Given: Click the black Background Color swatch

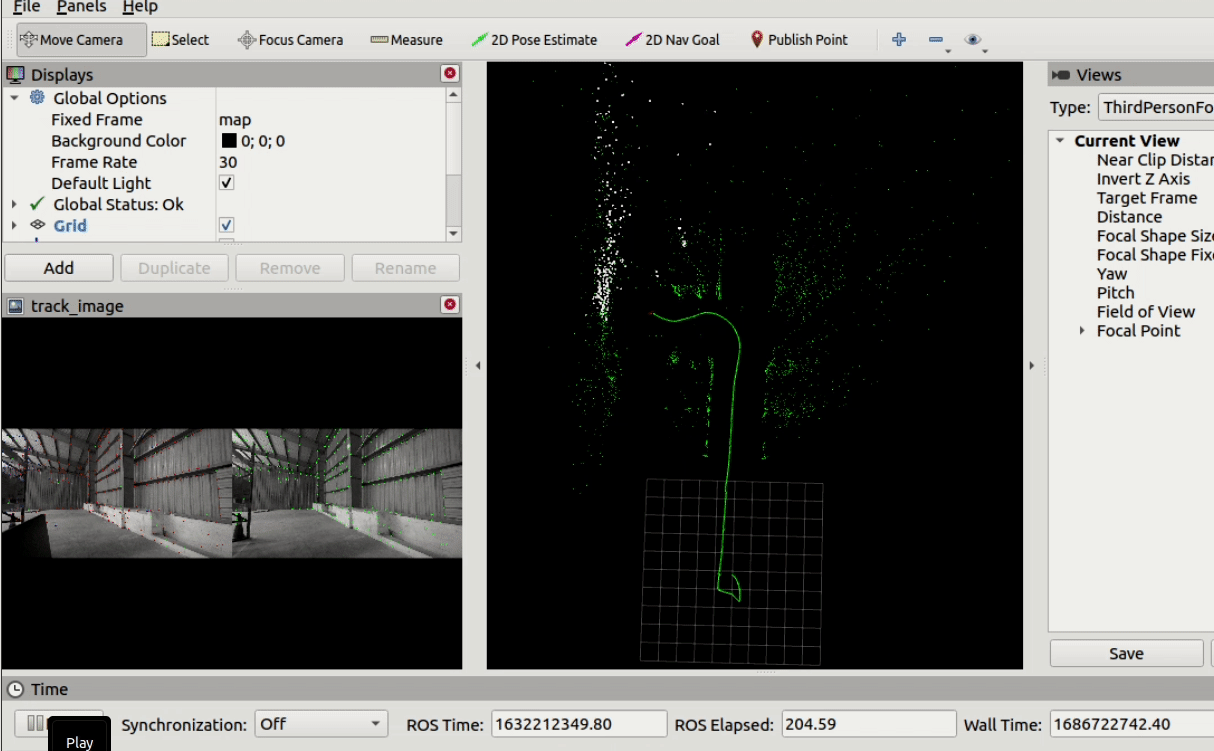Looking at the screenshot, I should (229, 141).
